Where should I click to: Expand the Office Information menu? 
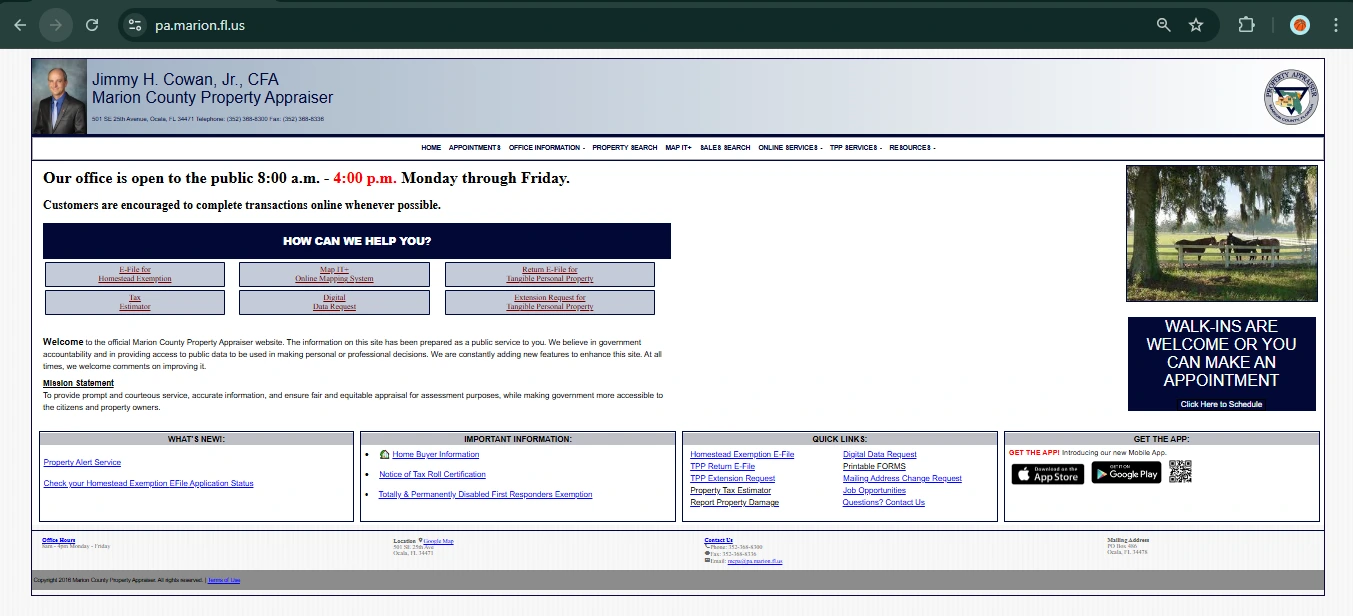(546, 148)
